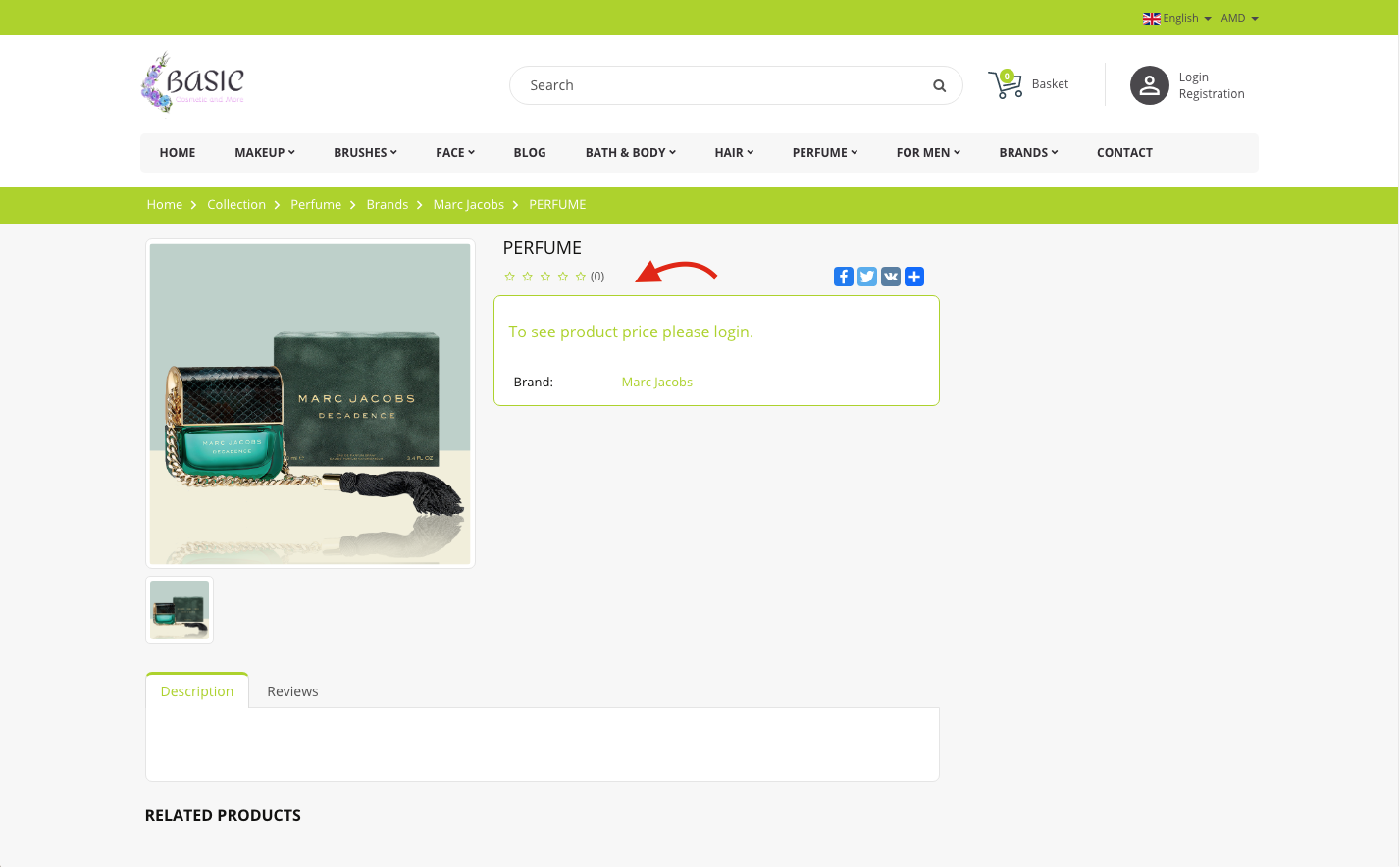Expand the HAIR menu
The height and width of the screenshot is (867, 1400).
734,153
